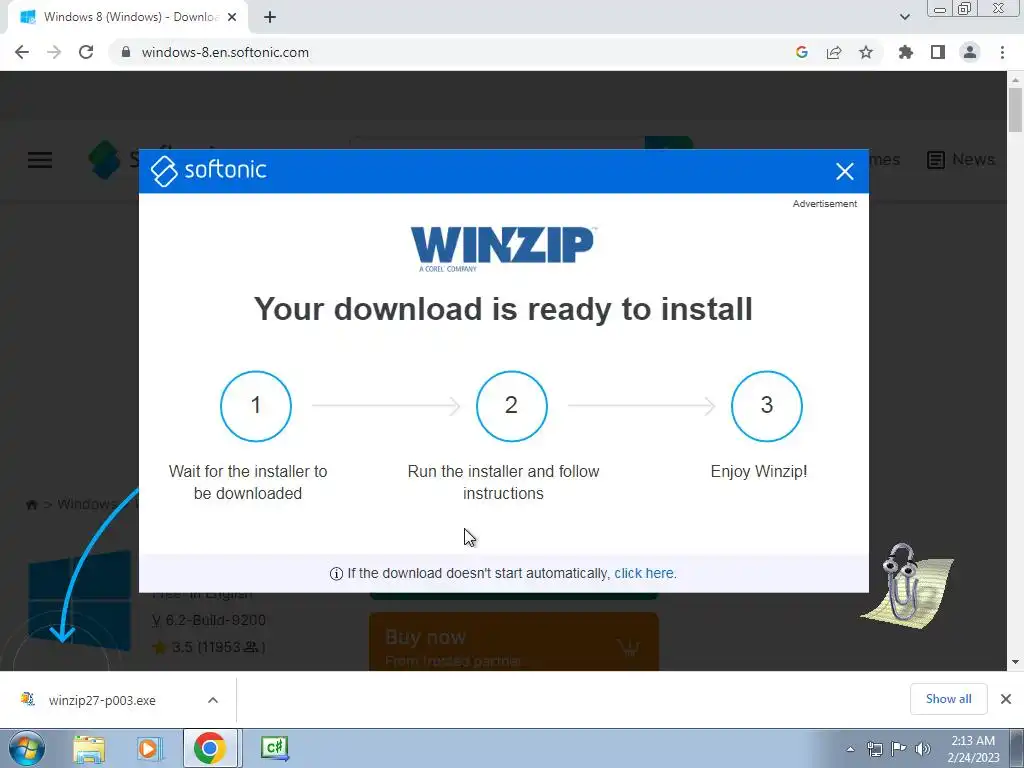
Task: Reload the current page
Action: (86, 52)
